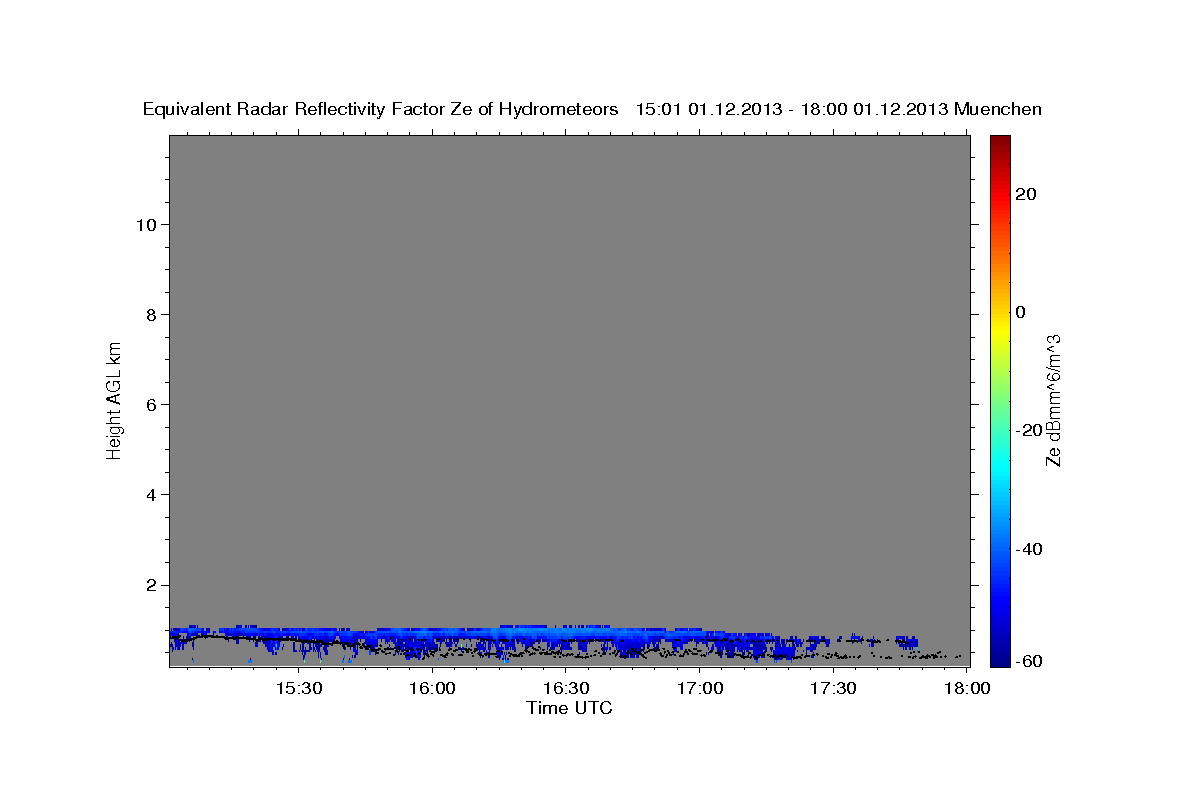Click the 'Muenchen' location in the title
Image resolution: width=1200 pixels, height=800 pixels.
998,109
